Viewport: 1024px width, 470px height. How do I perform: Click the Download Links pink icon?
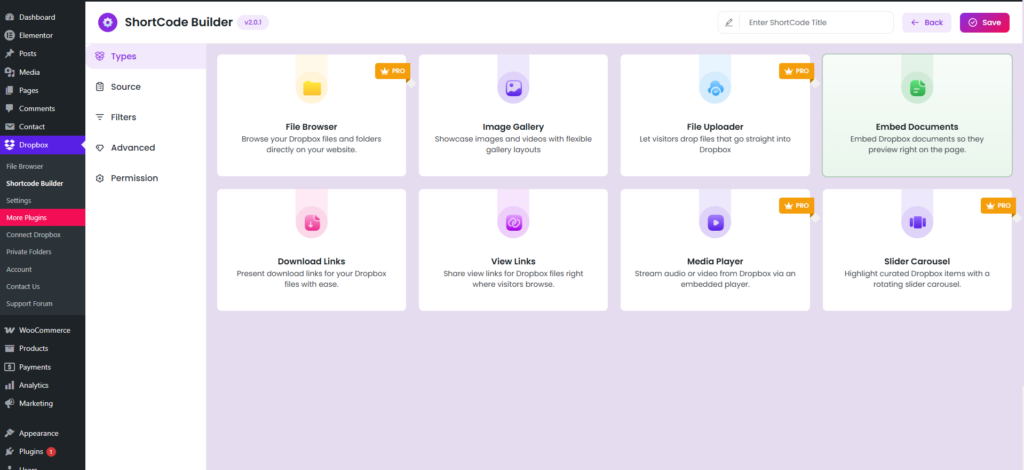pos(312,222)
